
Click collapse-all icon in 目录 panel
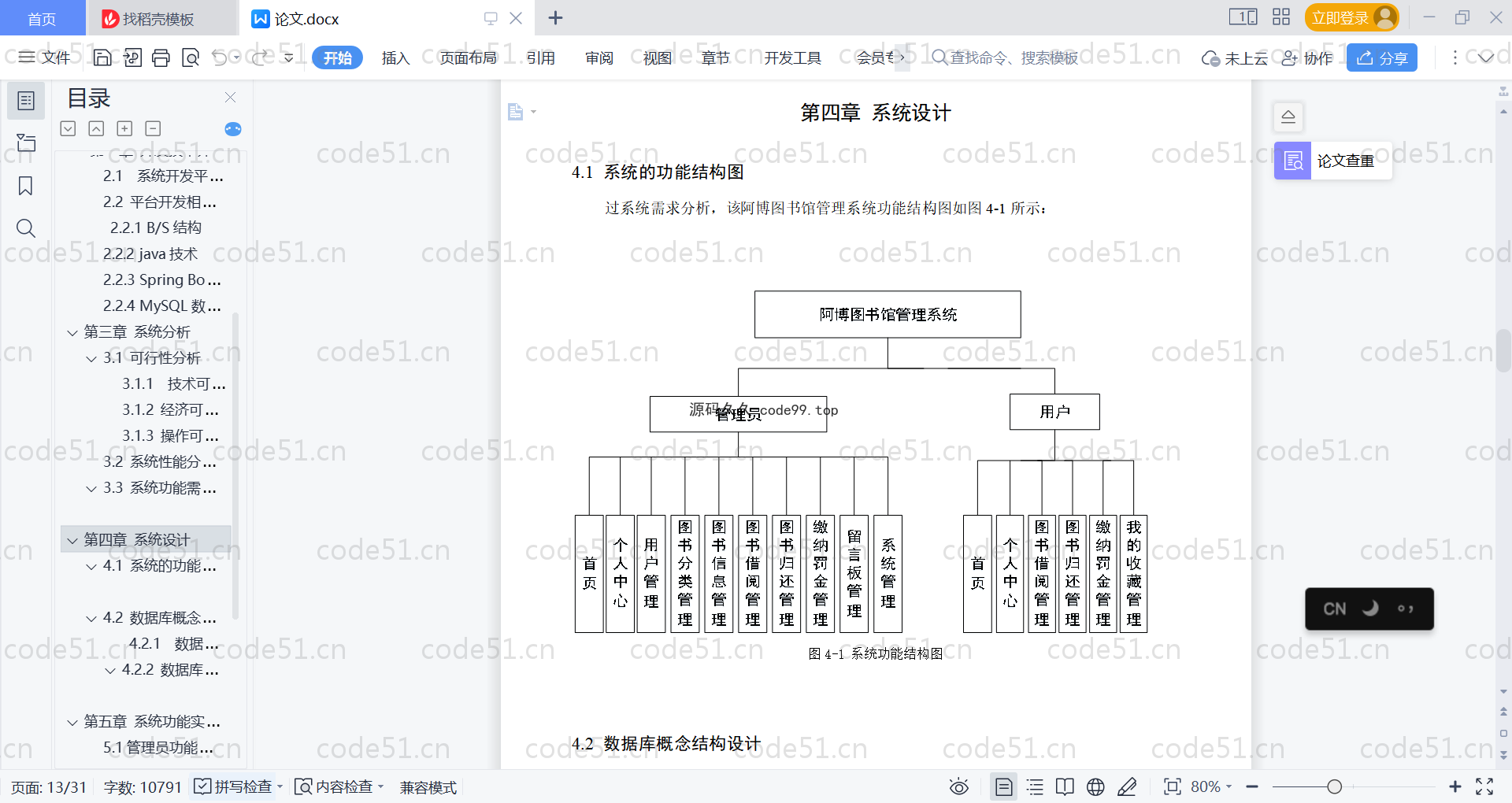pos(96,128)
